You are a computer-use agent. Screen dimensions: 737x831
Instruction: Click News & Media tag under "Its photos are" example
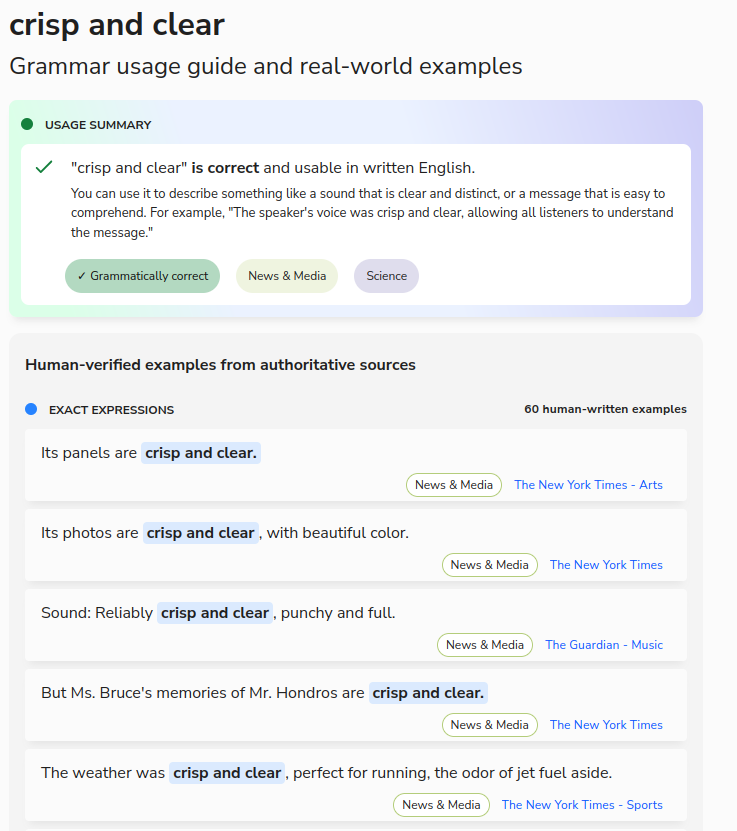pyautogui.click(x=490, y=565)
